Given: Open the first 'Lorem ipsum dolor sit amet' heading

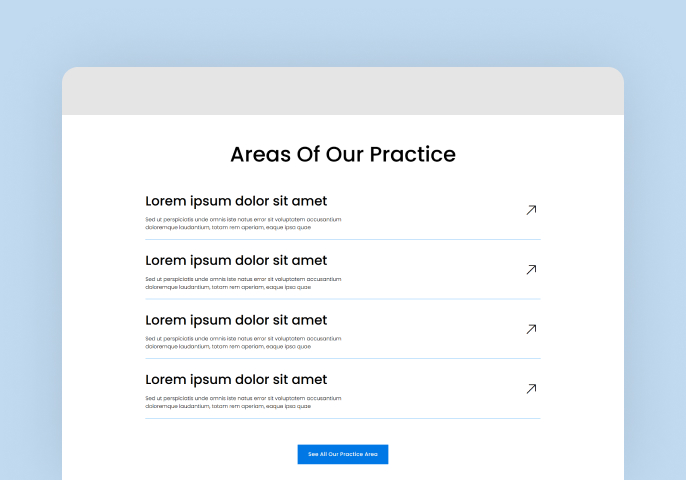Looking at the screenshot, I should coord(236,201).
